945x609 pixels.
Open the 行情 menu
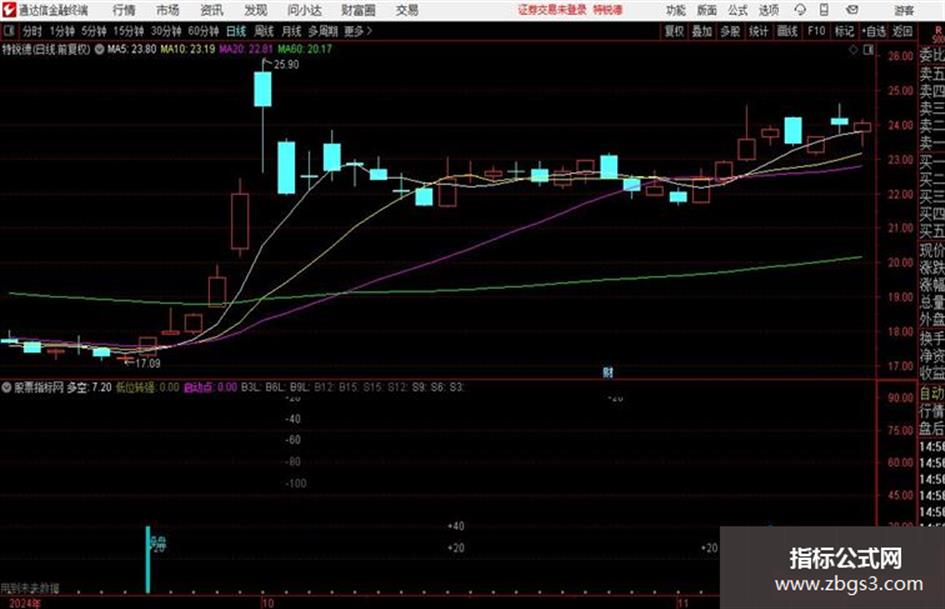124,10
